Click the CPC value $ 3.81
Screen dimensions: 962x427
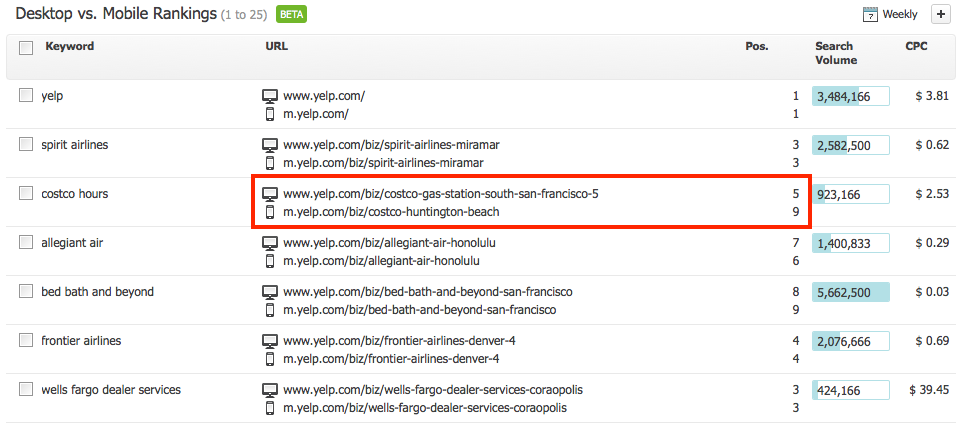click(x=932, y=96)
